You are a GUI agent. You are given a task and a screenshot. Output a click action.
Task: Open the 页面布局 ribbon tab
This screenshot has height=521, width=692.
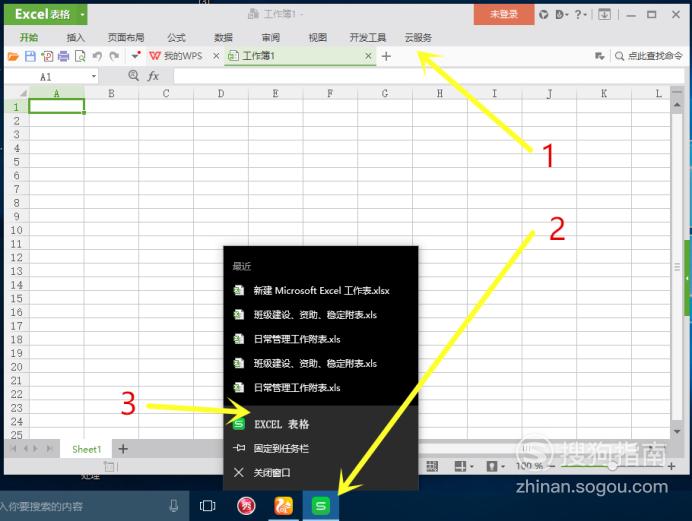point(126,37)
